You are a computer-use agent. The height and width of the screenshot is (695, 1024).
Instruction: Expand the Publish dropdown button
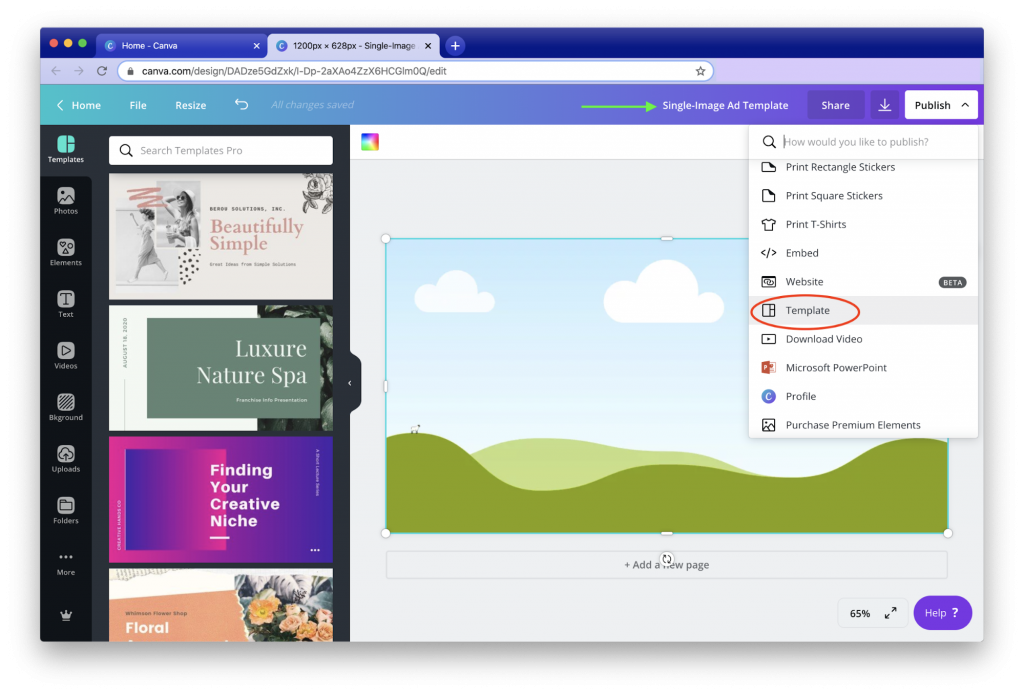940,105
